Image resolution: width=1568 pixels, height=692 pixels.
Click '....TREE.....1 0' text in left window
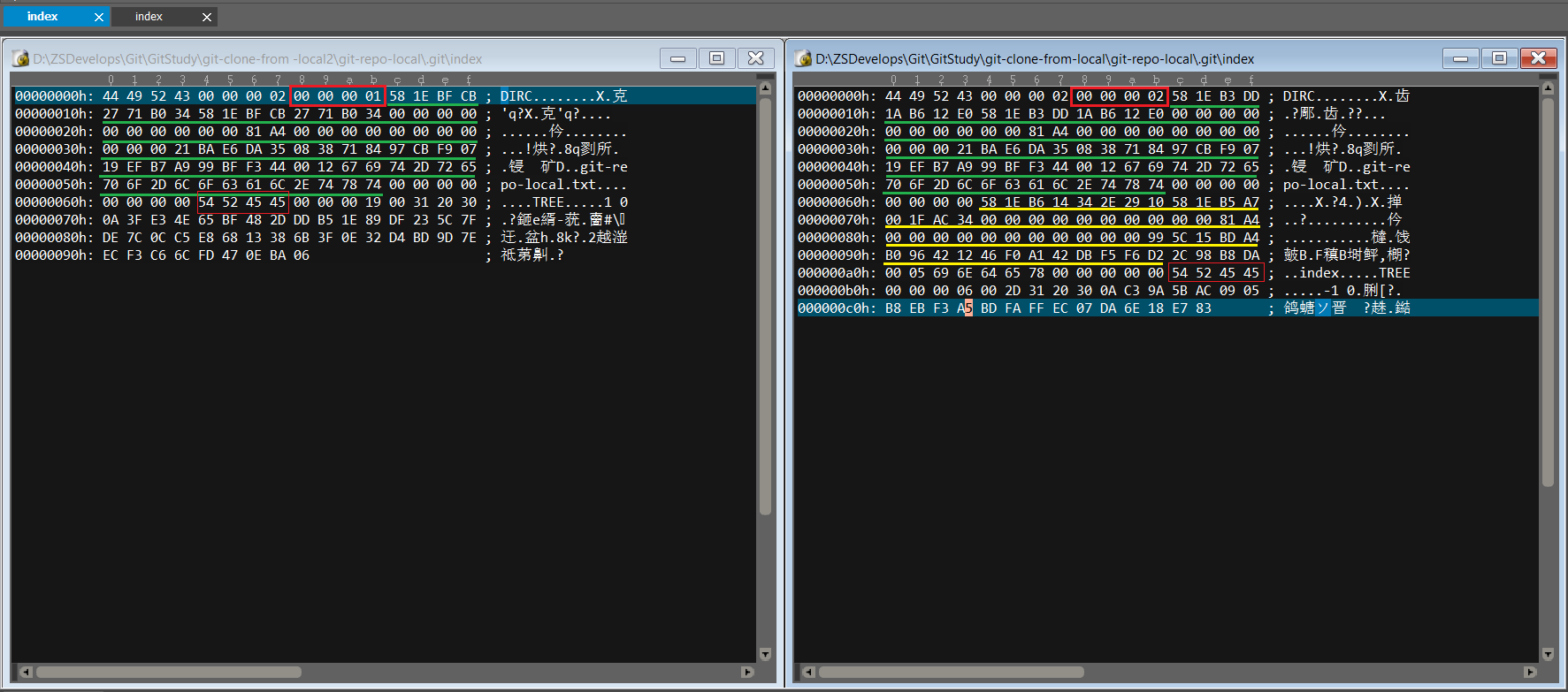563,202
